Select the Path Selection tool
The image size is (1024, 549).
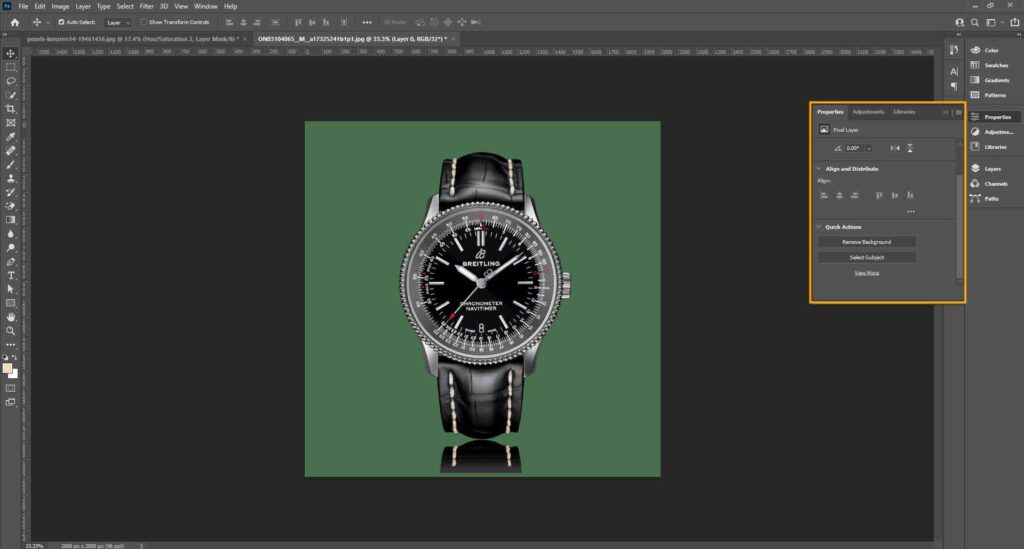(x=10, y=289)
